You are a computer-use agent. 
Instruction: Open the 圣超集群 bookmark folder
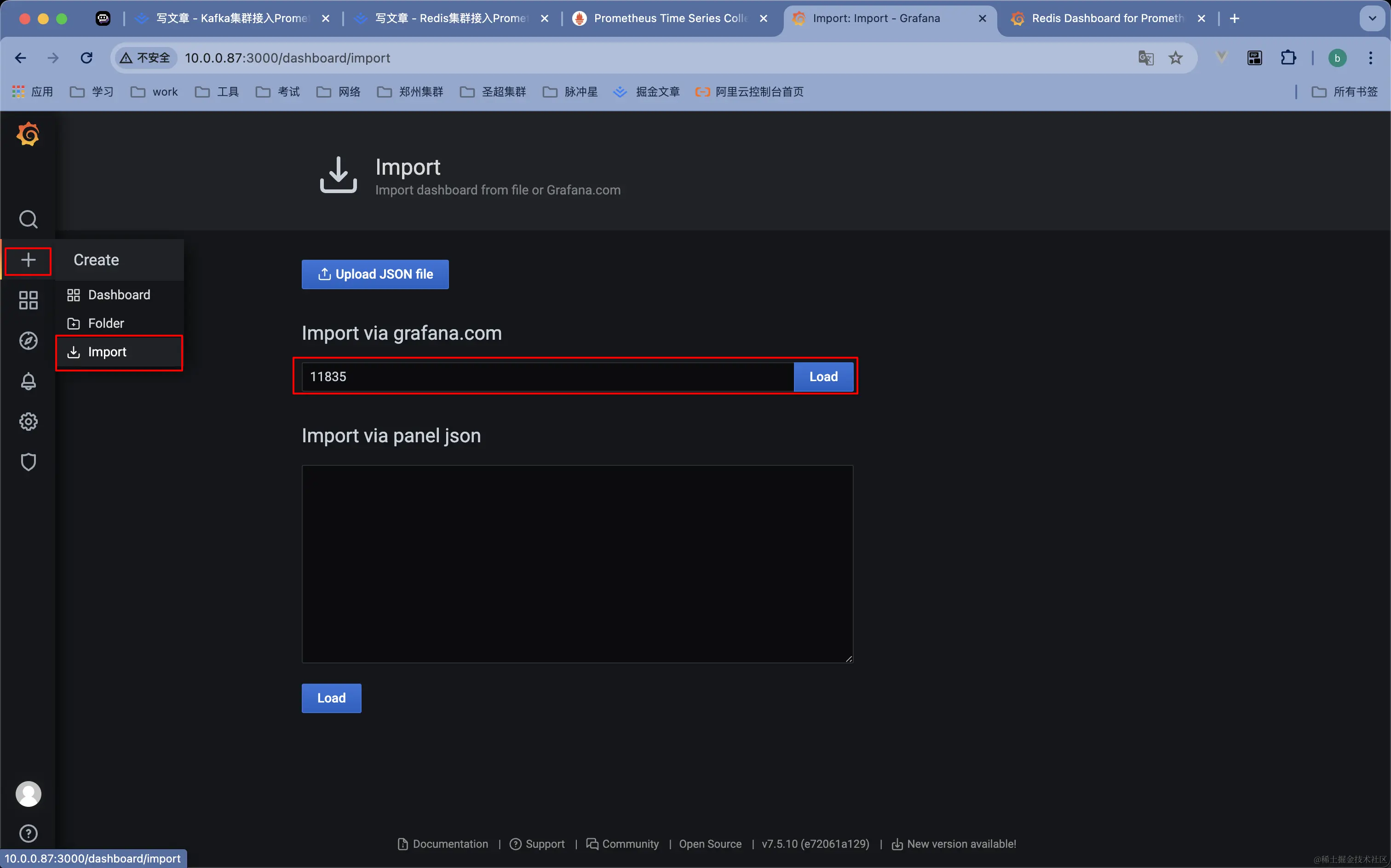(x=494, y=92)
